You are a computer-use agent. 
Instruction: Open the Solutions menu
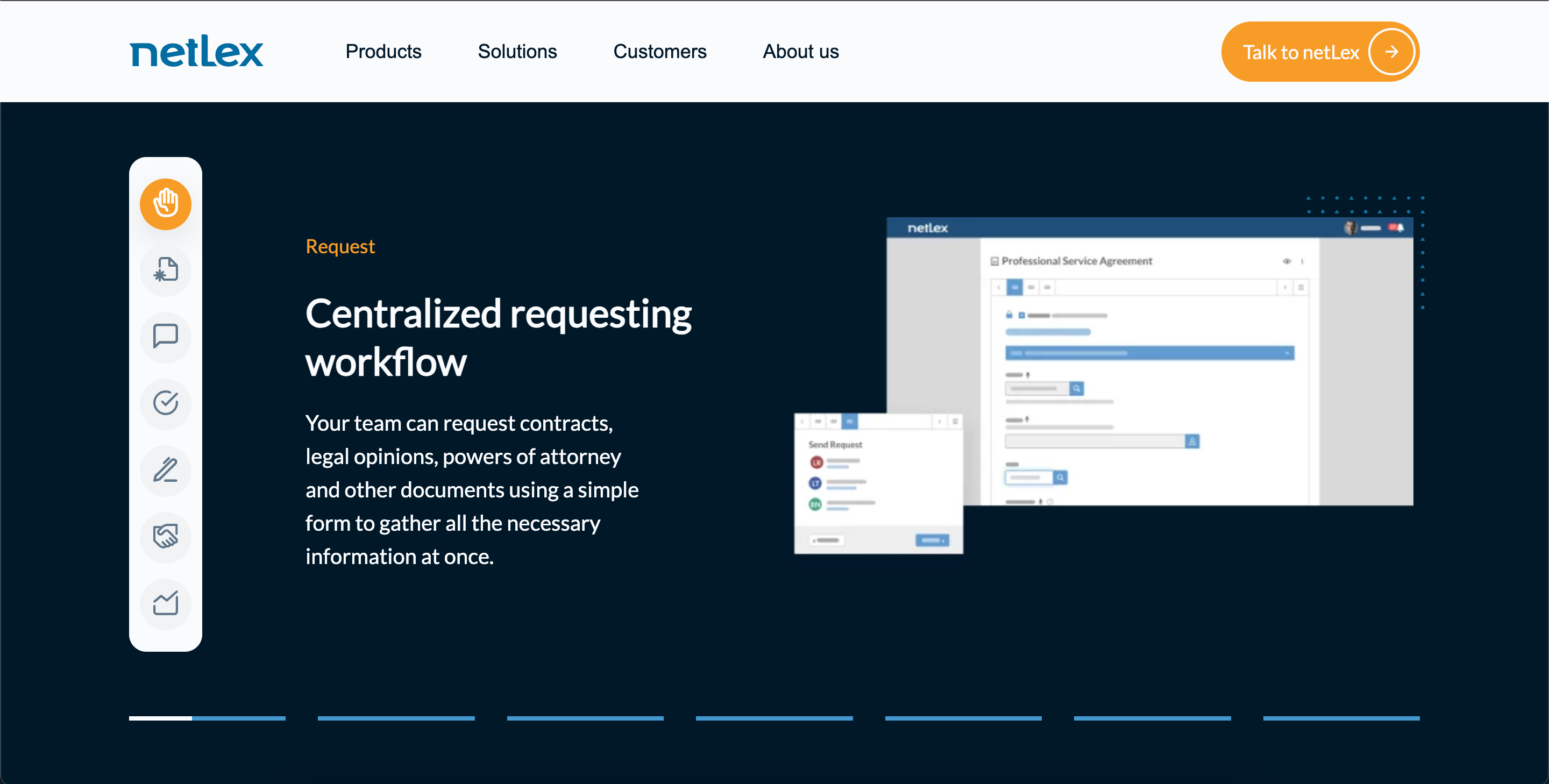click(517, 52)
